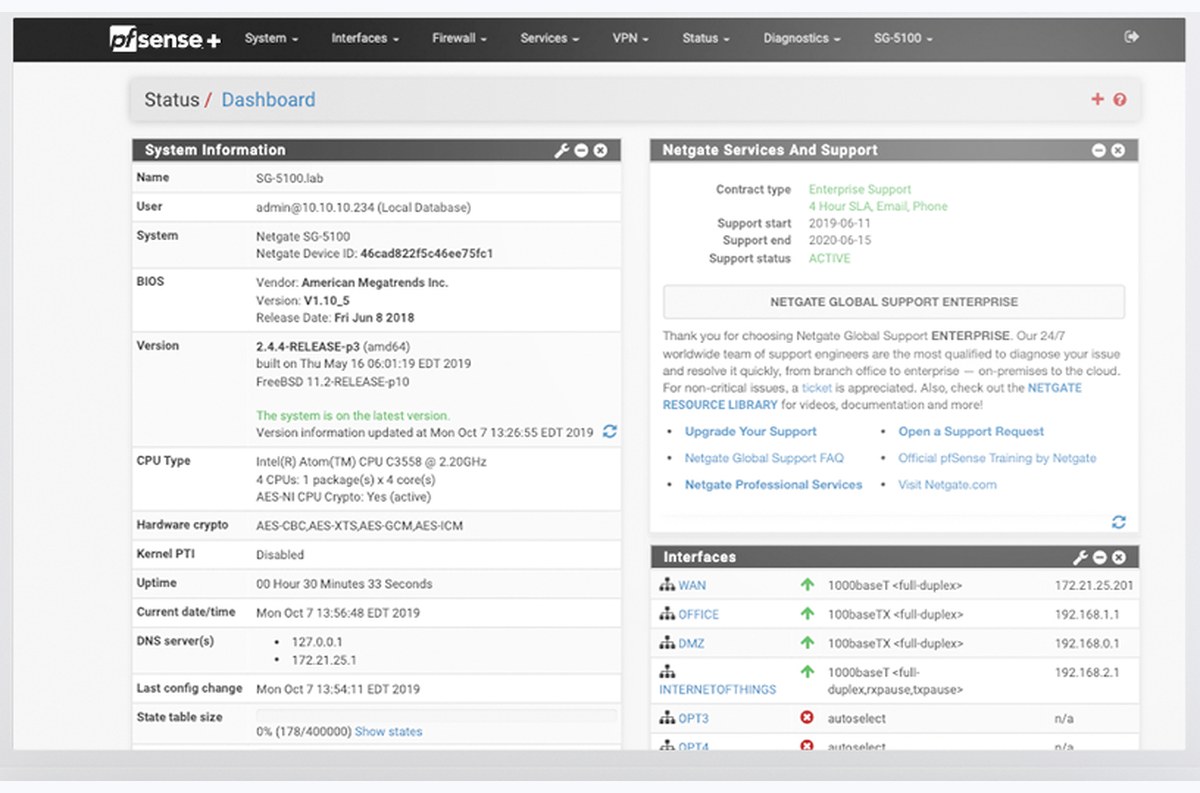Click the WAN interface network icon
The height and width of the screenshot is (793, 1200).
[x=667, y=585]
